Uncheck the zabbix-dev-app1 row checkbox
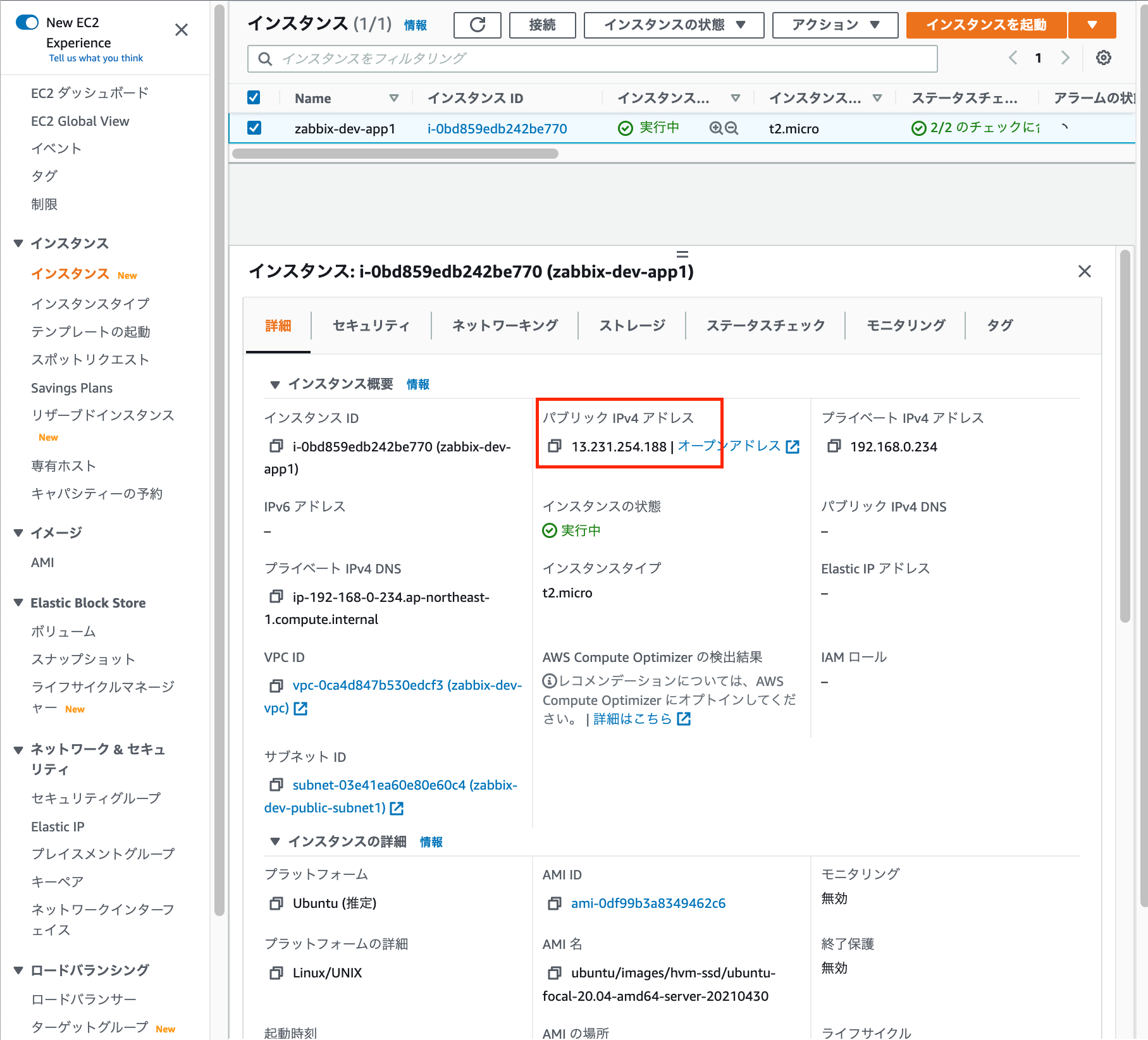The height and width of the screenshot is (1040, 1148). click(254, 128)
